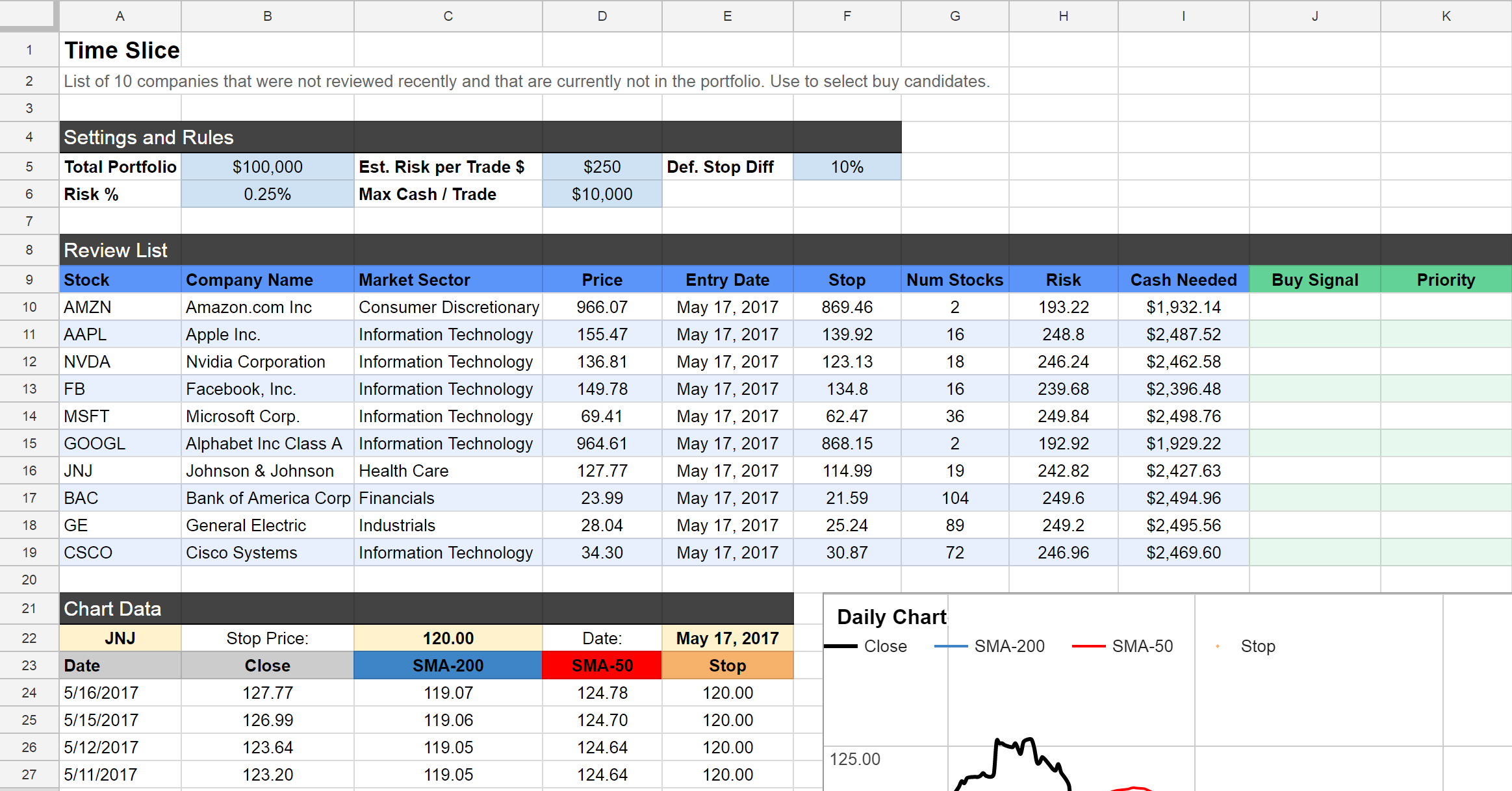Select the AMZN stock cell
This screenshot has height=791, width=1512.
(120, 307)
